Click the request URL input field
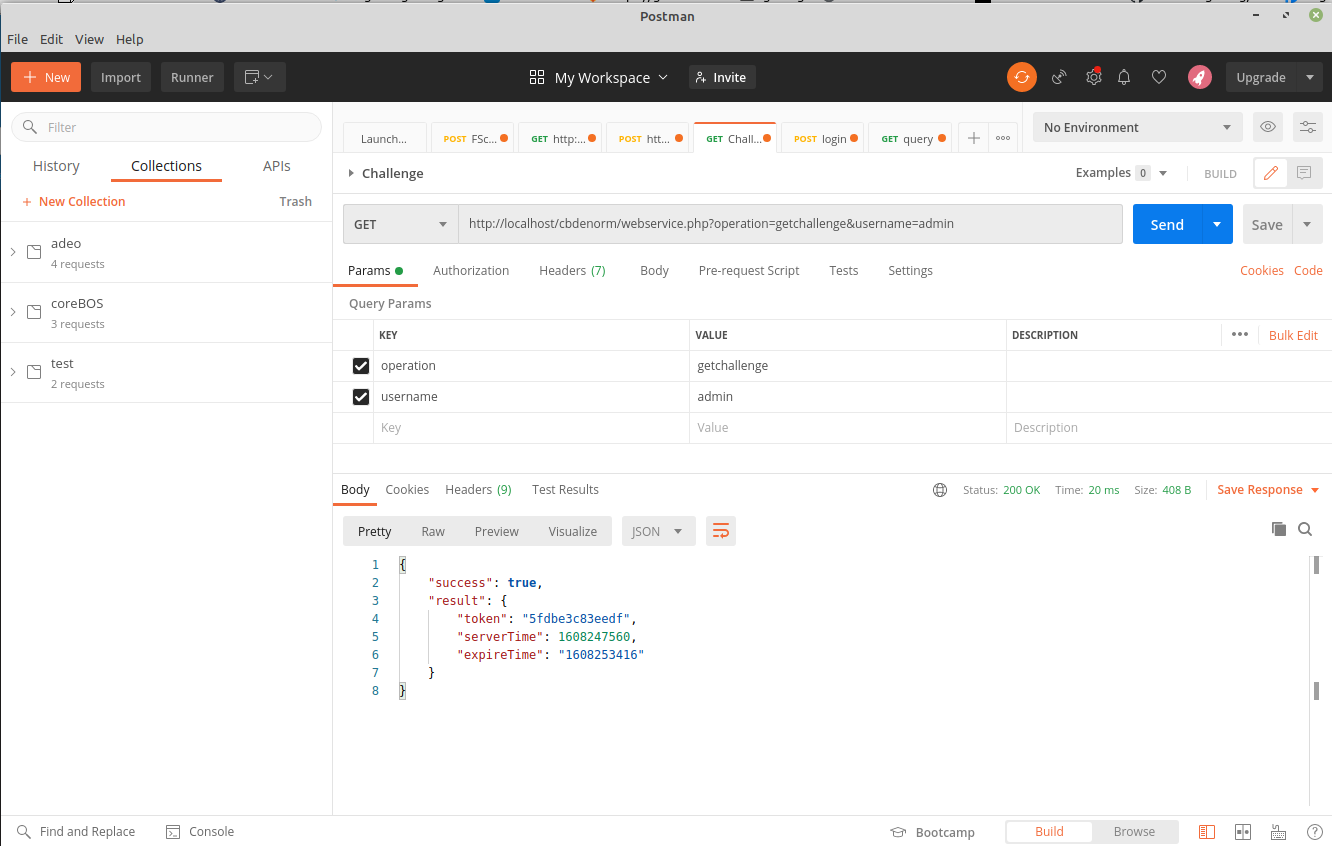Image resolution: width=1332 pixels, height=846 pixels. pos(790,224)
